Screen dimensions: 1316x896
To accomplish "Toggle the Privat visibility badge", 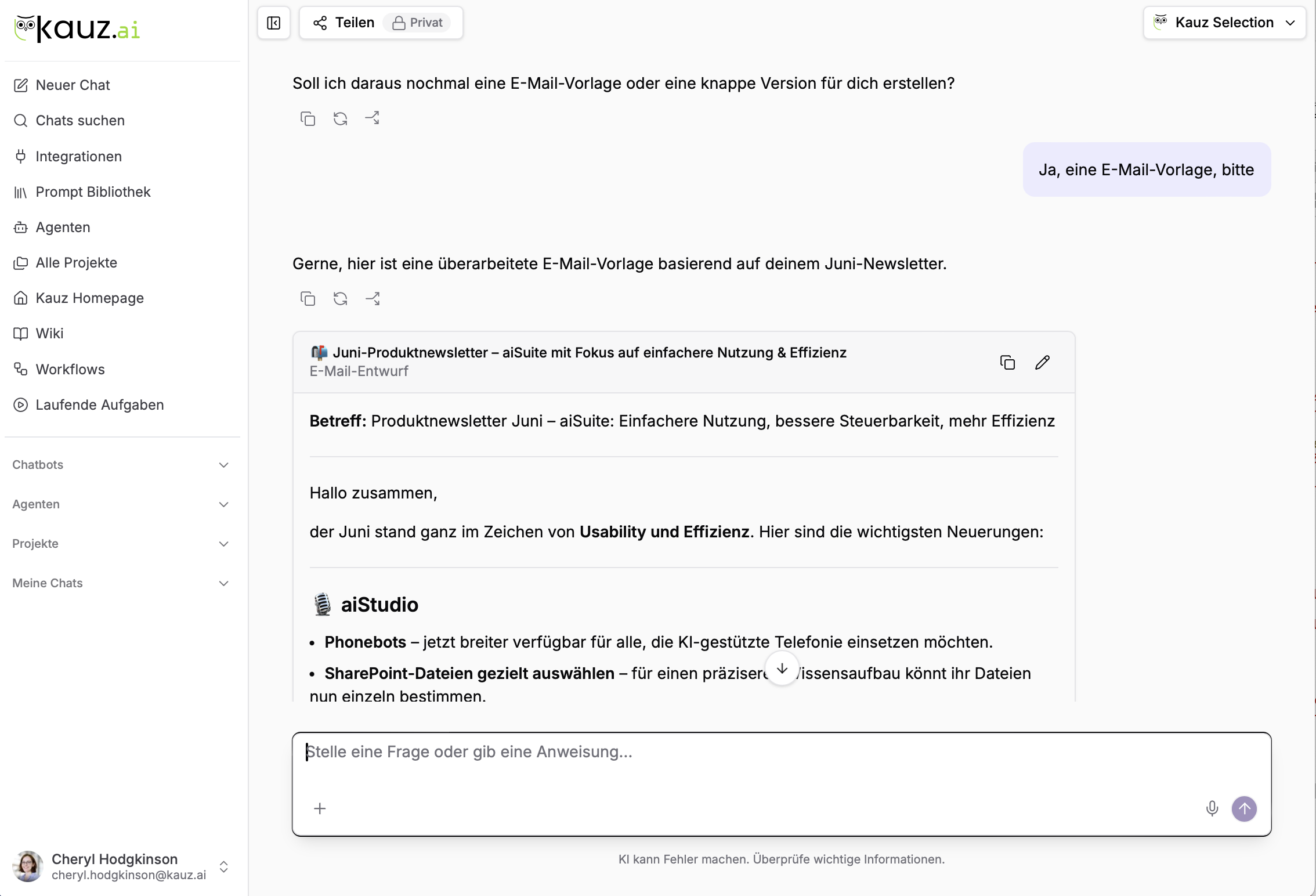I will [x=417, y=23].
